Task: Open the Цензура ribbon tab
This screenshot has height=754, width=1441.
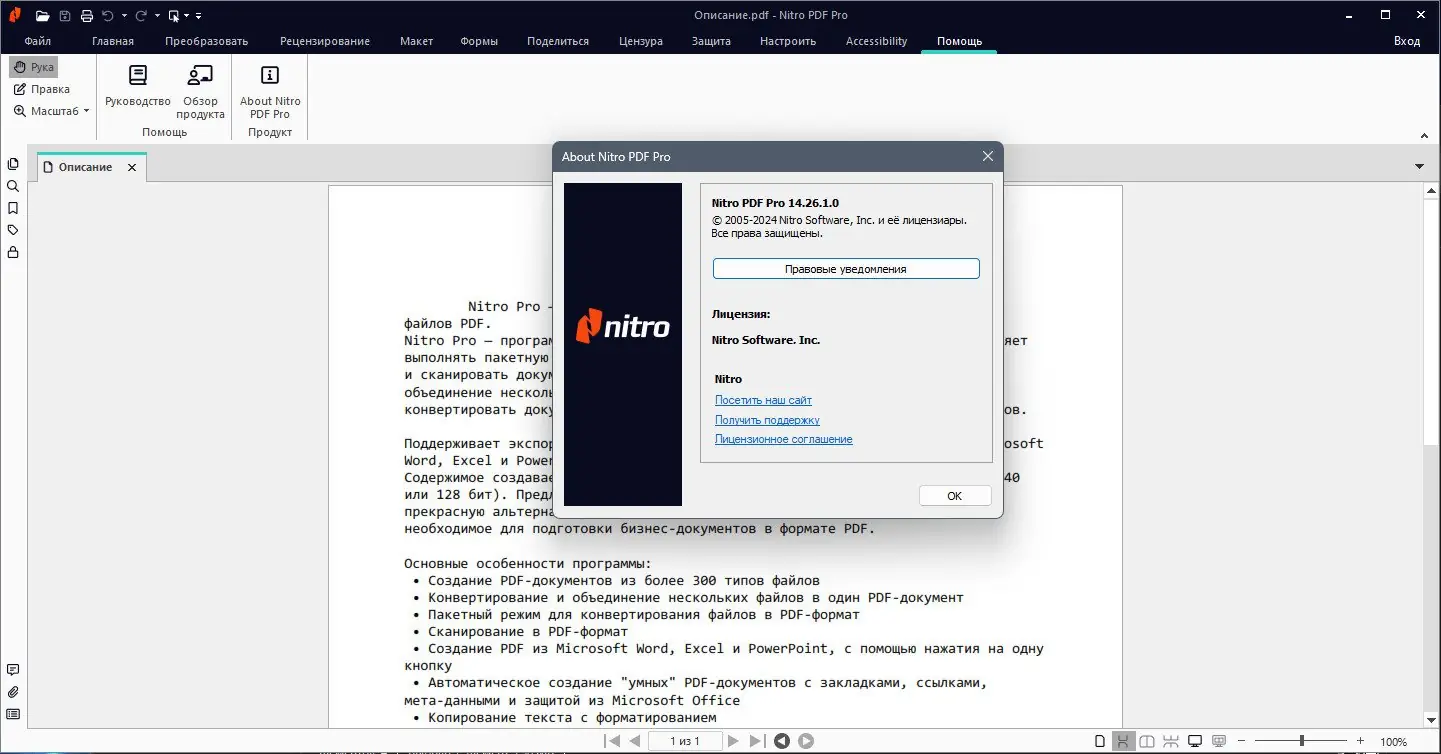Action: pos(641,41)
